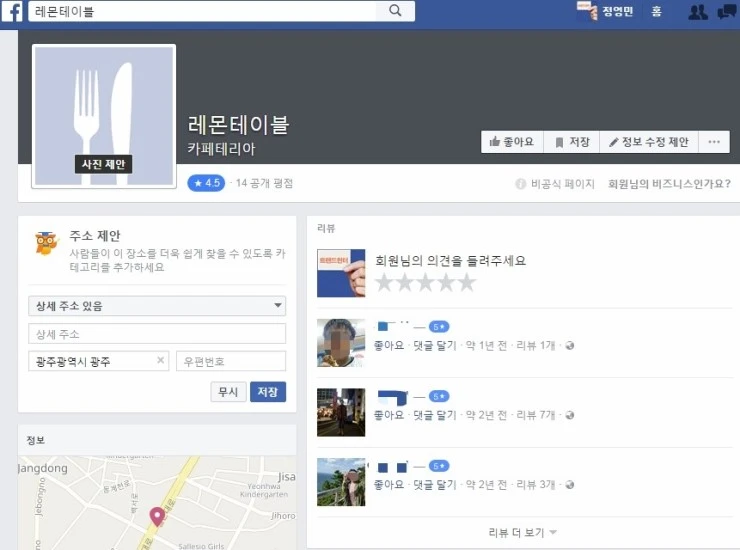740x550 pixels.
Task: Click globe privacy icon on 리뷰 1개 review
Action: click(570, 346)
